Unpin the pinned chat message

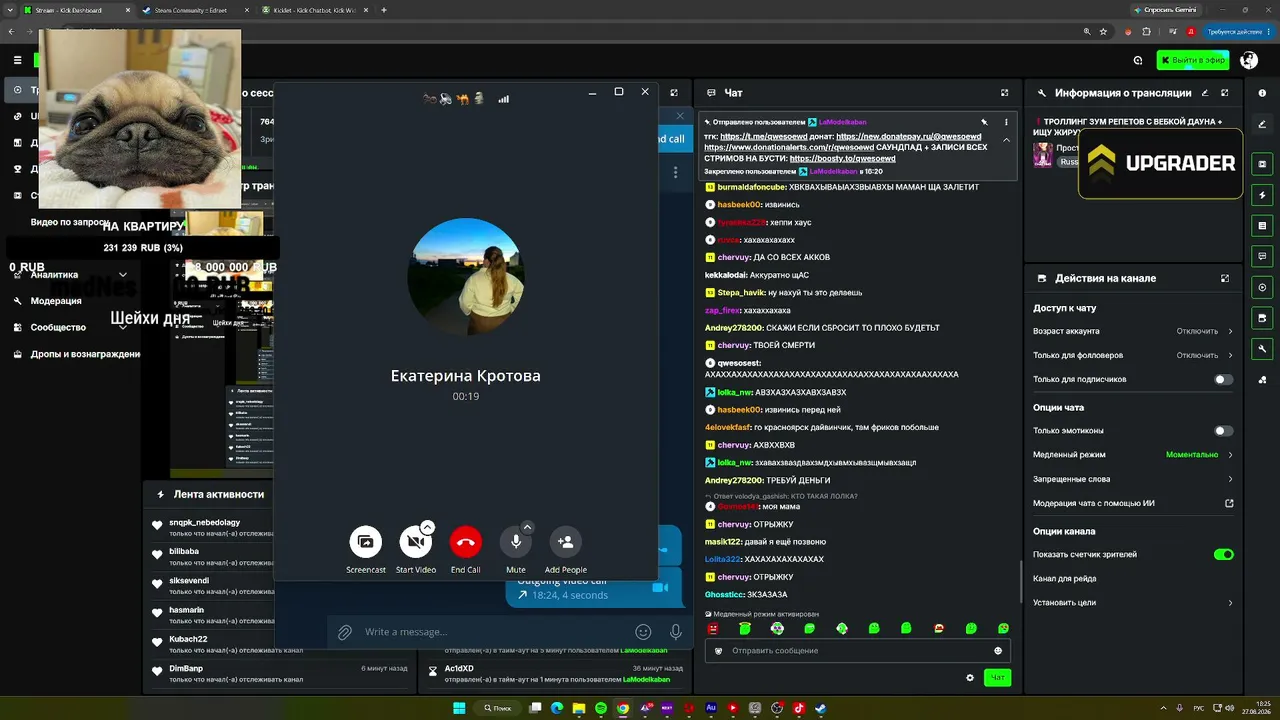984,122
